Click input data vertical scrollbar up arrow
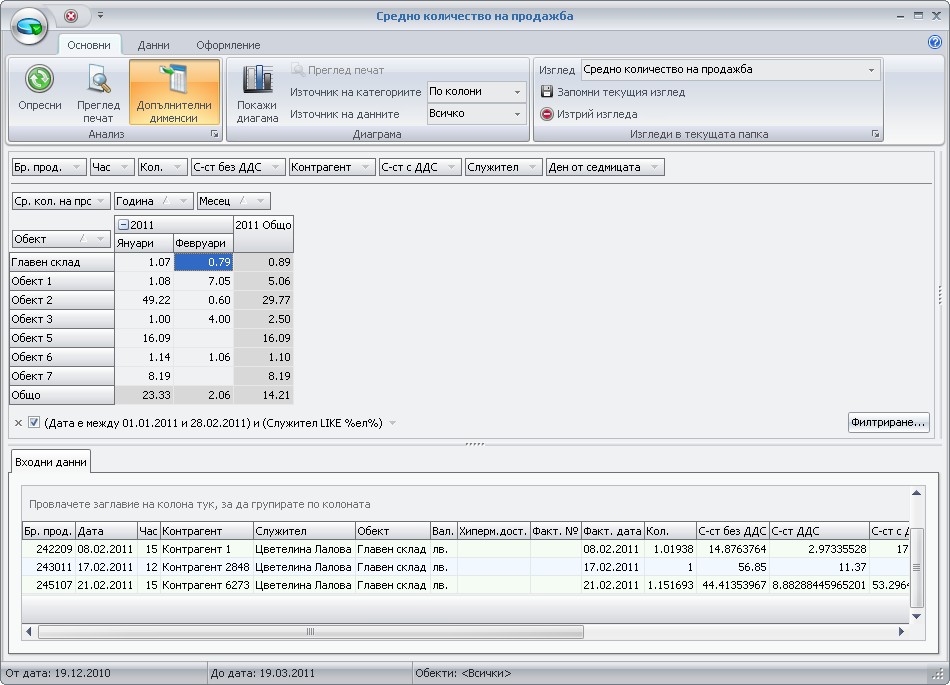The width and height of the screenshot is (950, 685). [916, 493]
